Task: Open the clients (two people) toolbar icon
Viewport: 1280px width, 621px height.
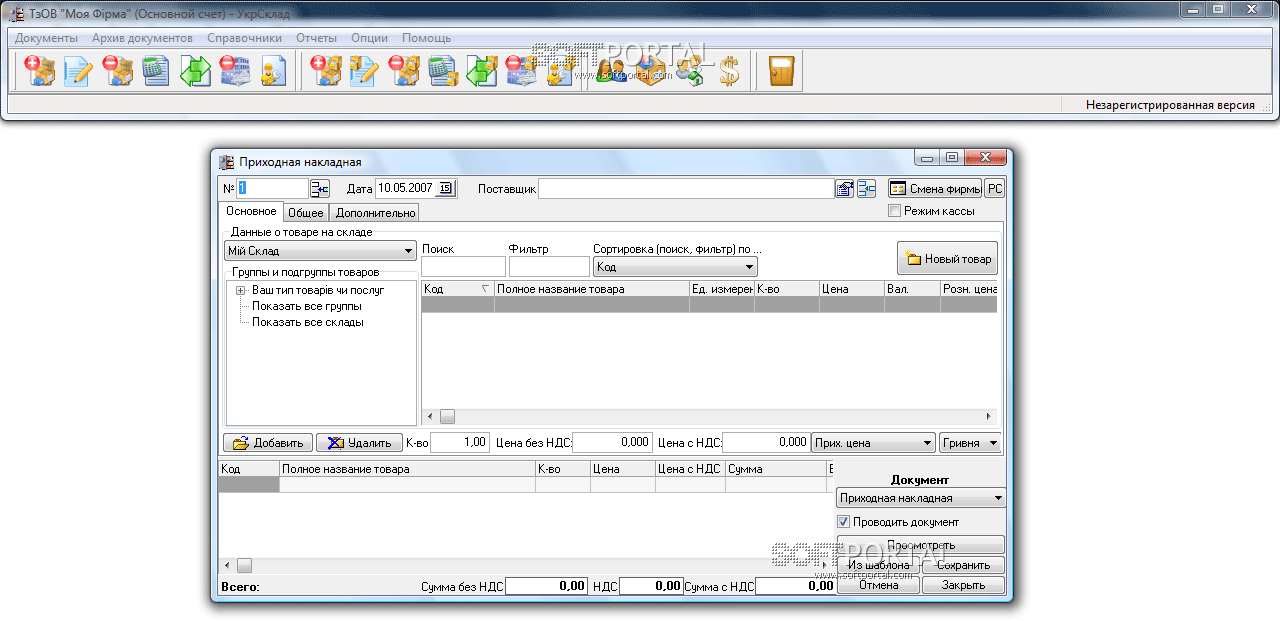Action: point(611,71)
